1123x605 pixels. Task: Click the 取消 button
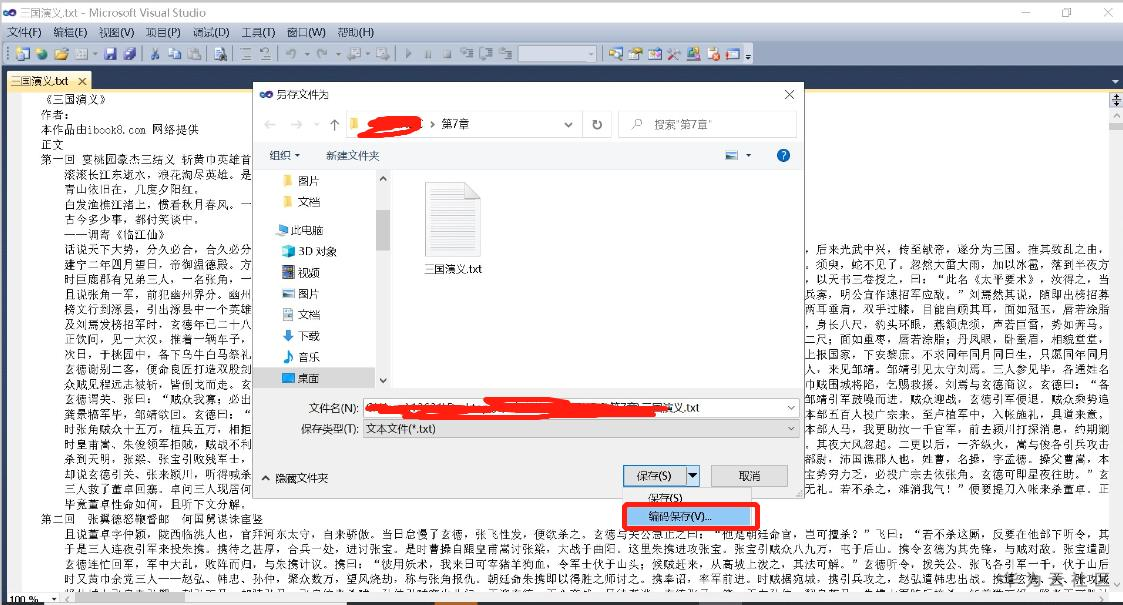[x=748, y=475]
